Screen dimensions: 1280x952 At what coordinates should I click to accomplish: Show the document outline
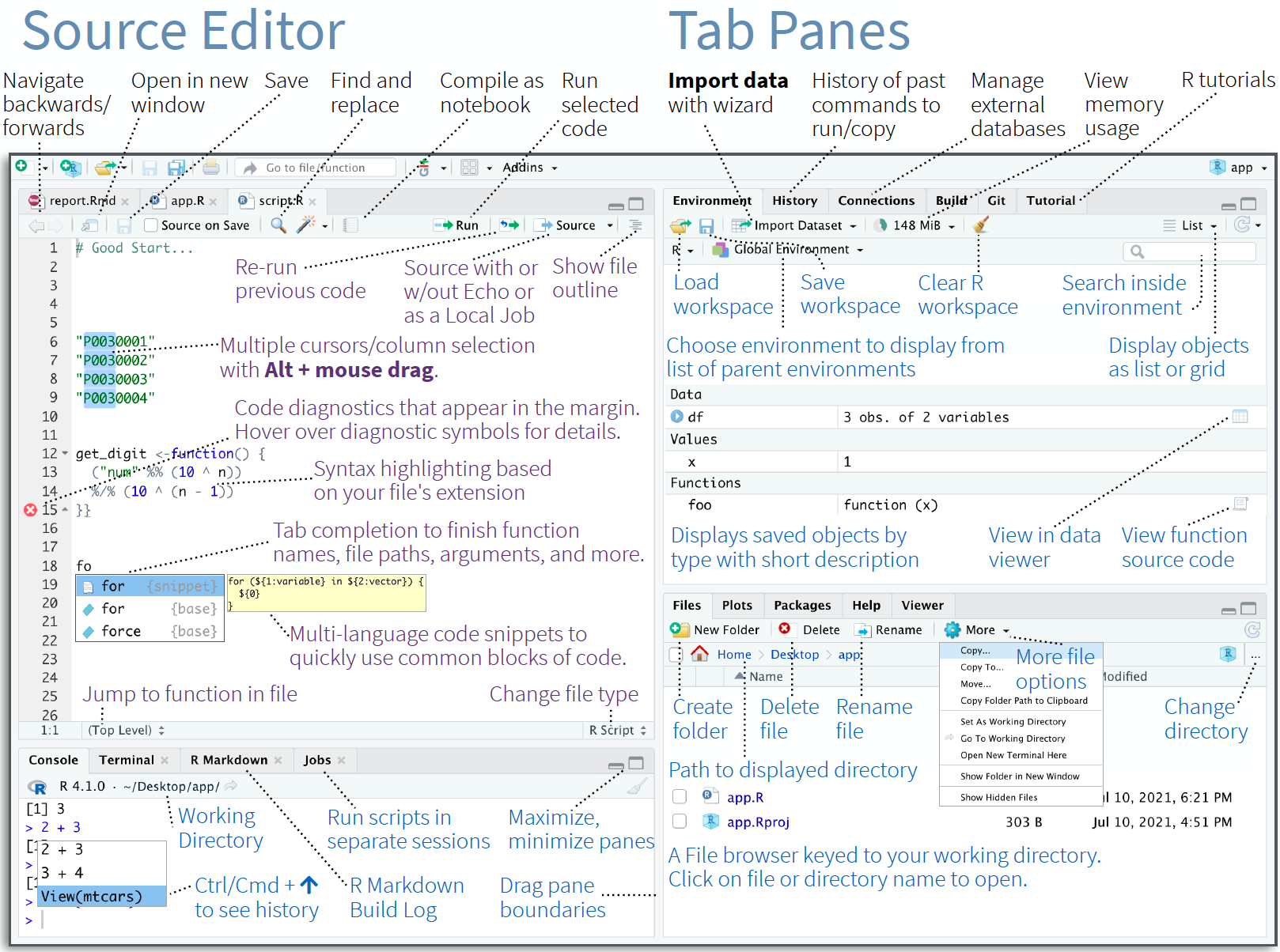635,225
